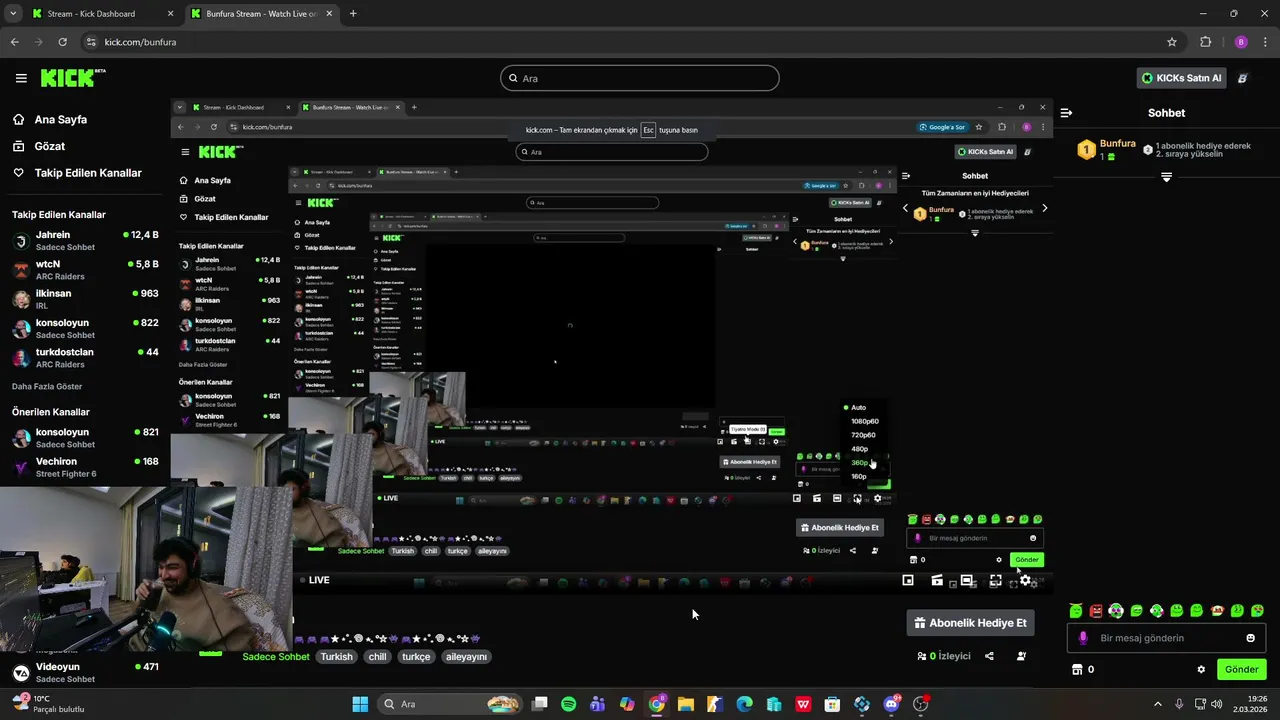
Task: Open the hamburger menu beside KICK logo
Action: (21, 78)
